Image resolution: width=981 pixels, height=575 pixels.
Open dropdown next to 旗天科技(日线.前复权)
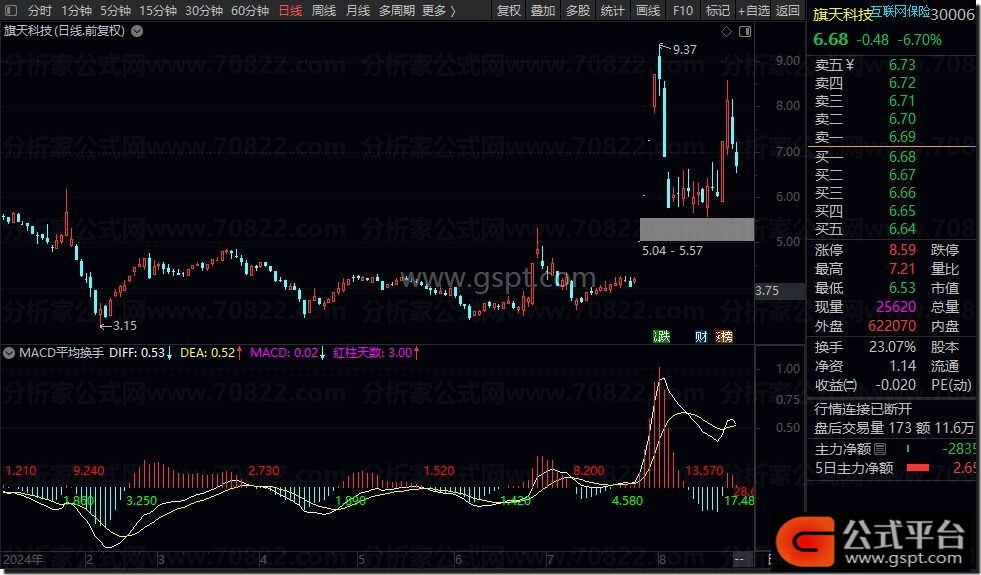click(x=137, y=31)
